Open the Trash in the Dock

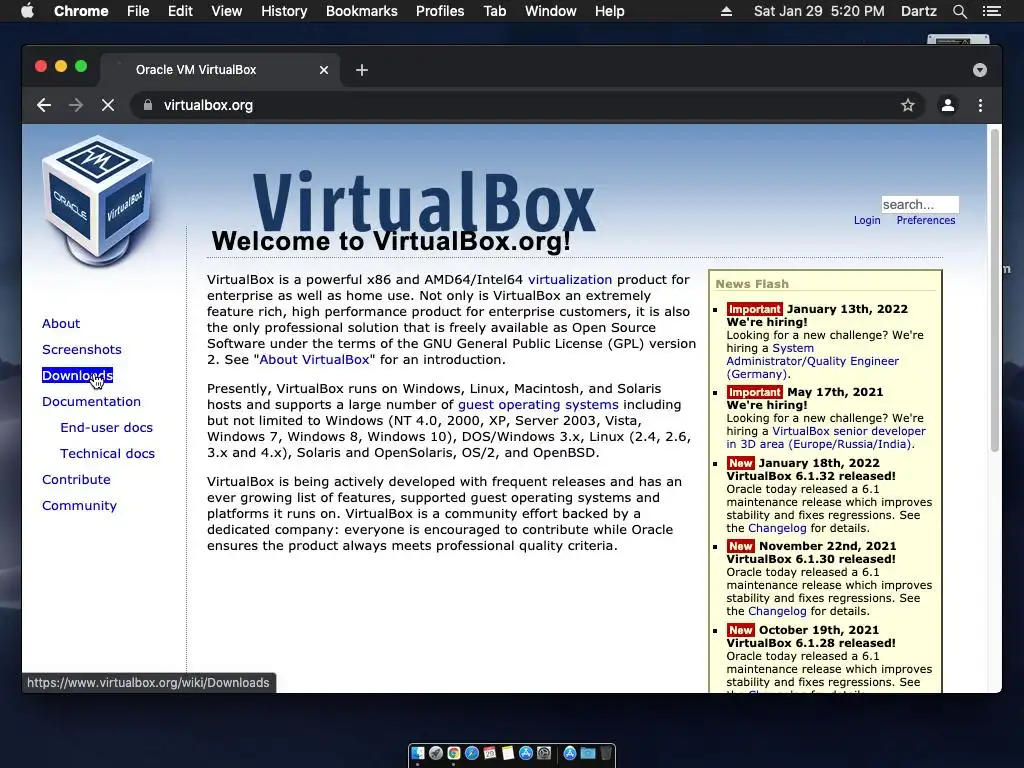[x=606, y=753]
